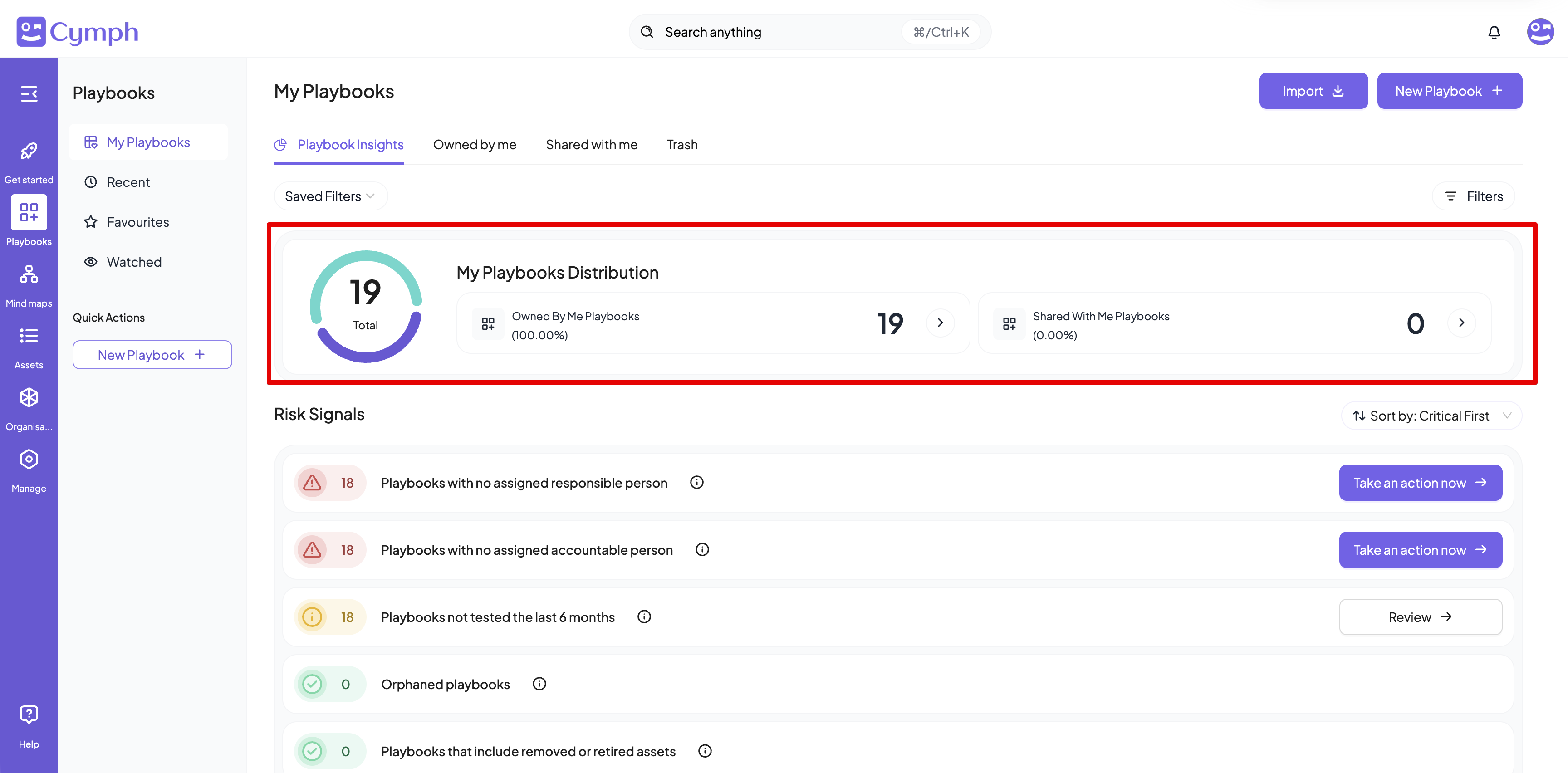Go to the Assets list icon
This screenshot has width=1568, height=773.
pos(29,337)
